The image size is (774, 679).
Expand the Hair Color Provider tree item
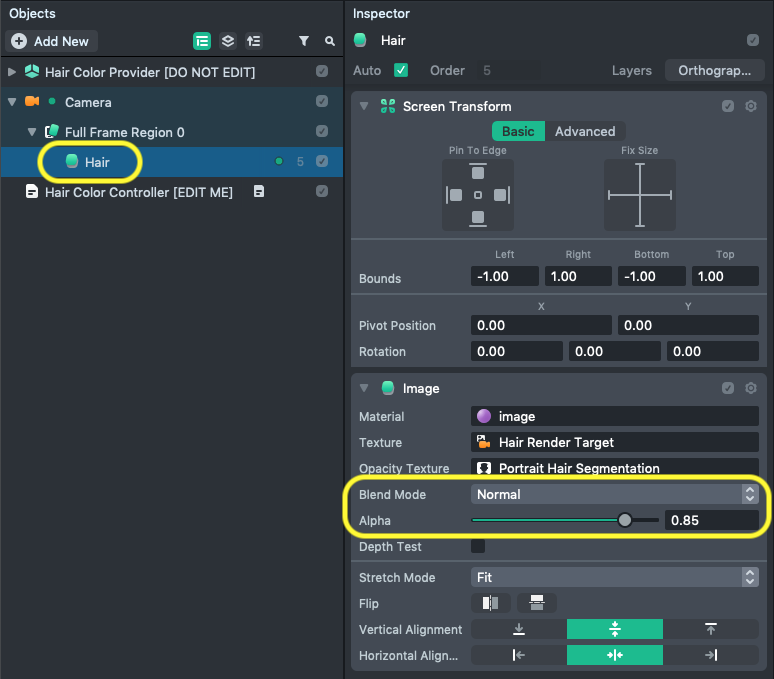[x=12, y=72]
